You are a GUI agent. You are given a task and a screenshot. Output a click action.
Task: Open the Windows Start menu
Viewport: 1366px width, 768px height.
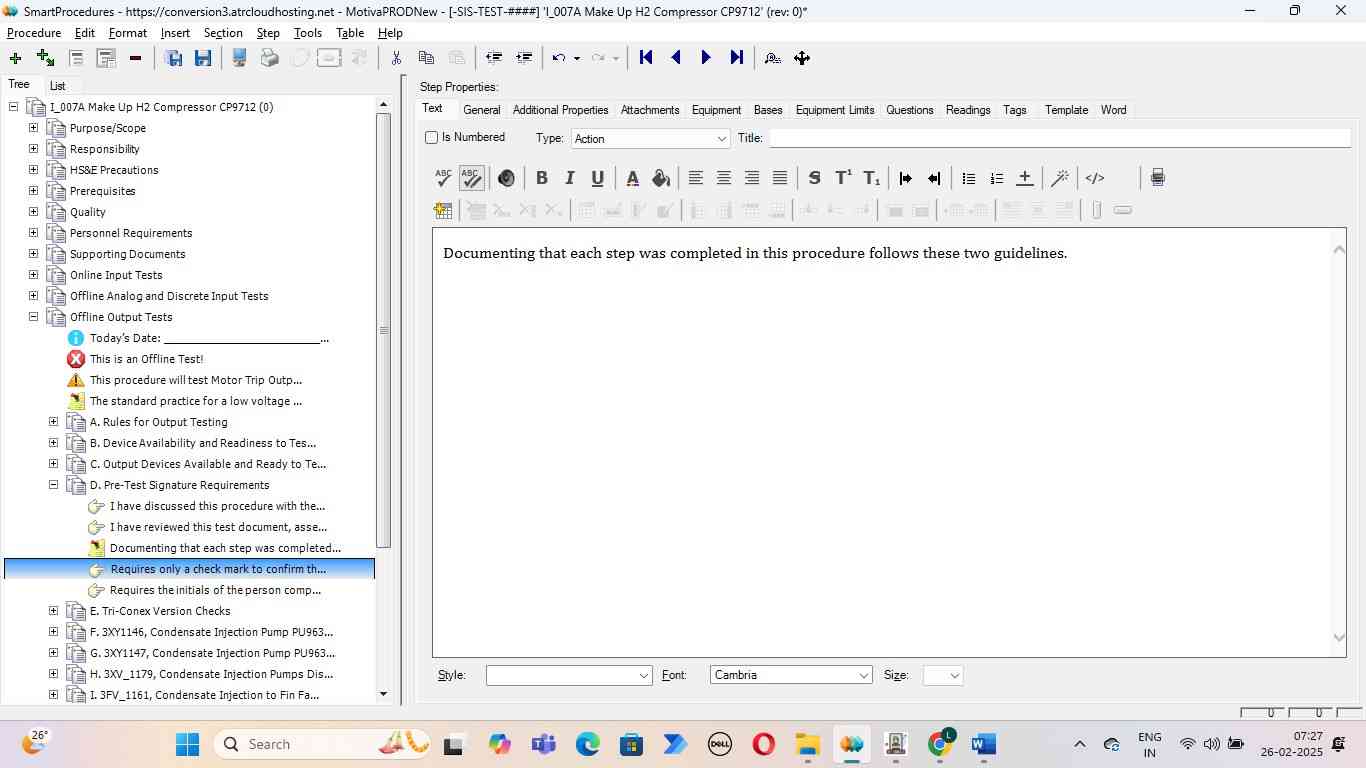[x=187, y=744]
